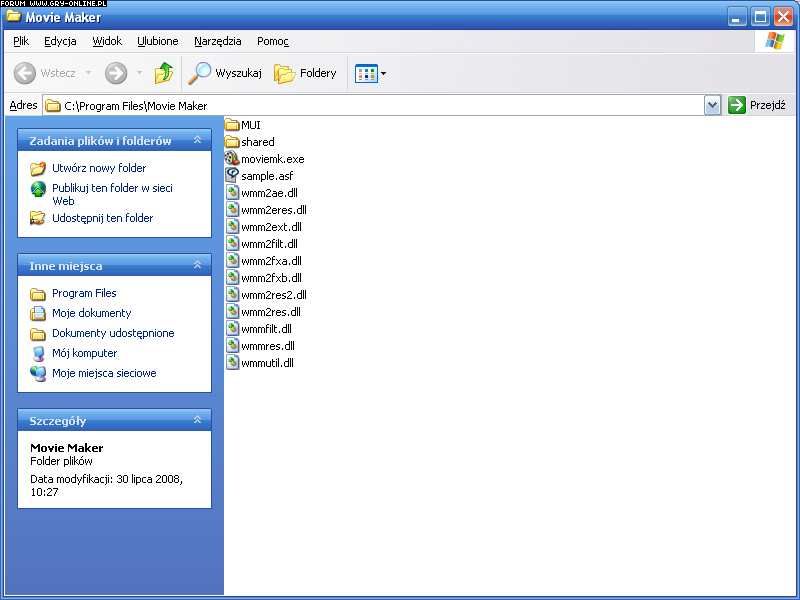Open the Widok menu
Image resolution: width=800 pixels, height=600 pixels.
coord(107,41)
